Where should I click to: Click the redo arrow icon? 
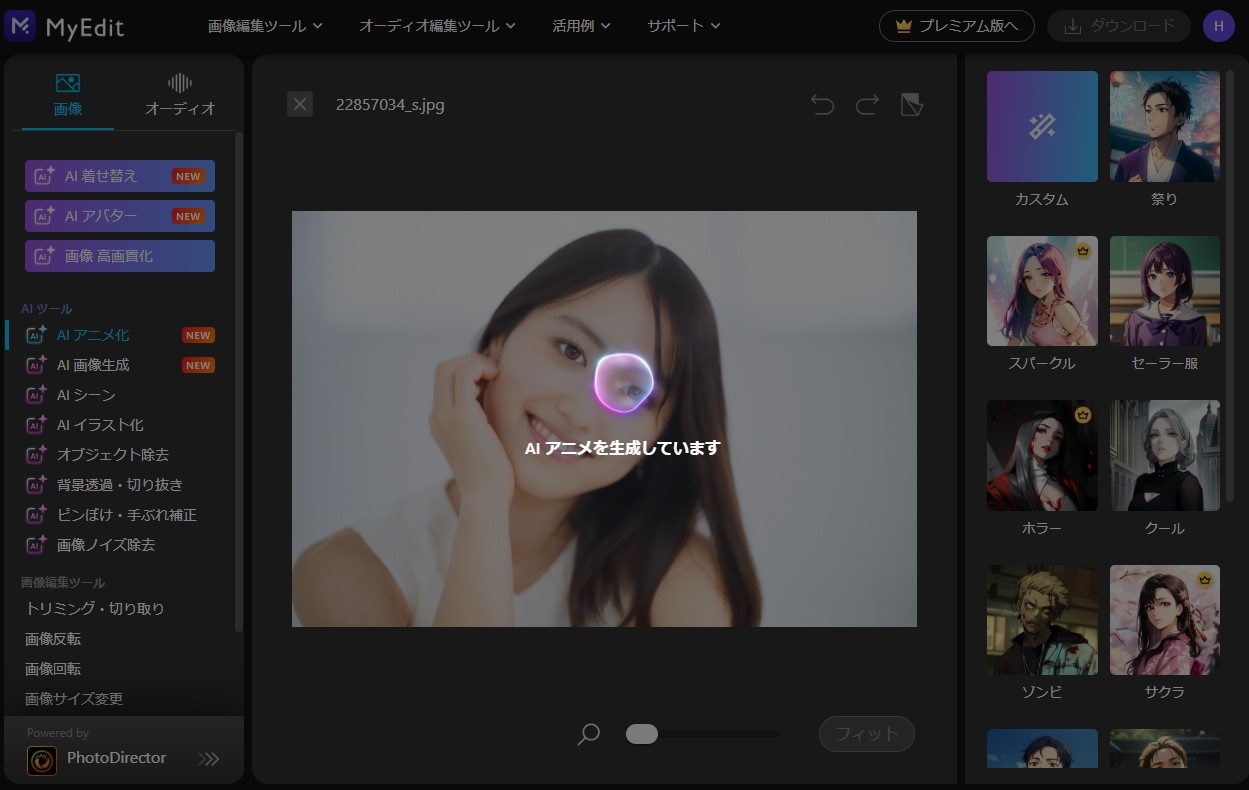[866, 104]
